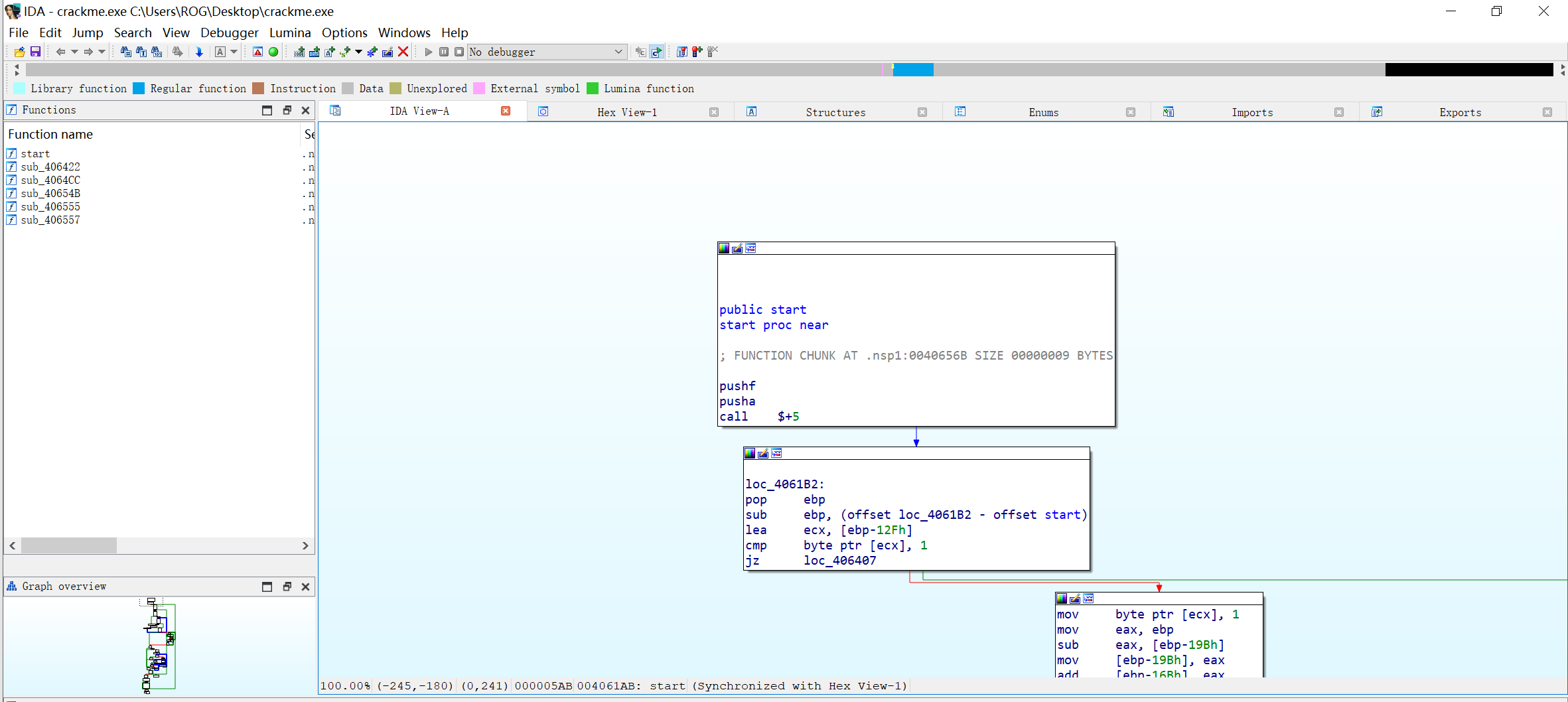Click the 'Function name' column header

tap(152, 134)
